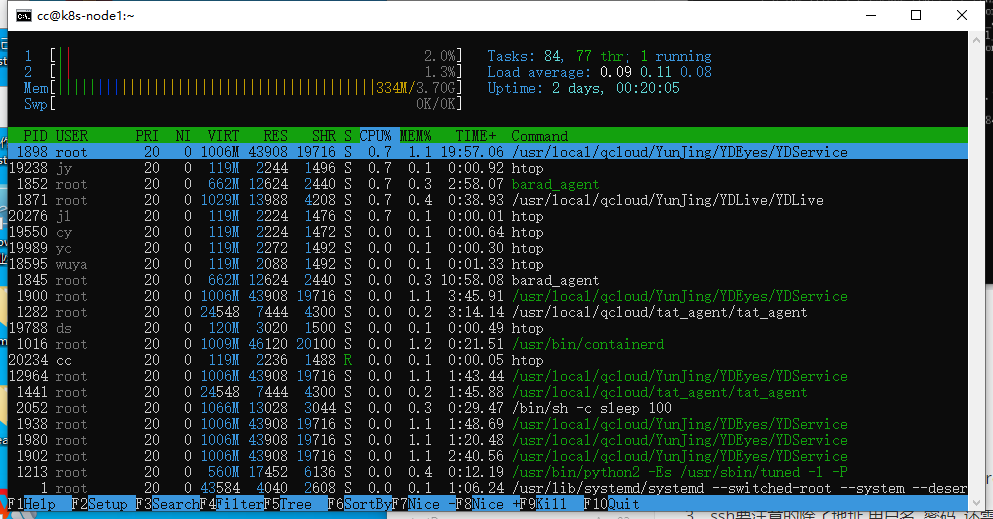Select process 1938 YDService row

tap(488, 424)
